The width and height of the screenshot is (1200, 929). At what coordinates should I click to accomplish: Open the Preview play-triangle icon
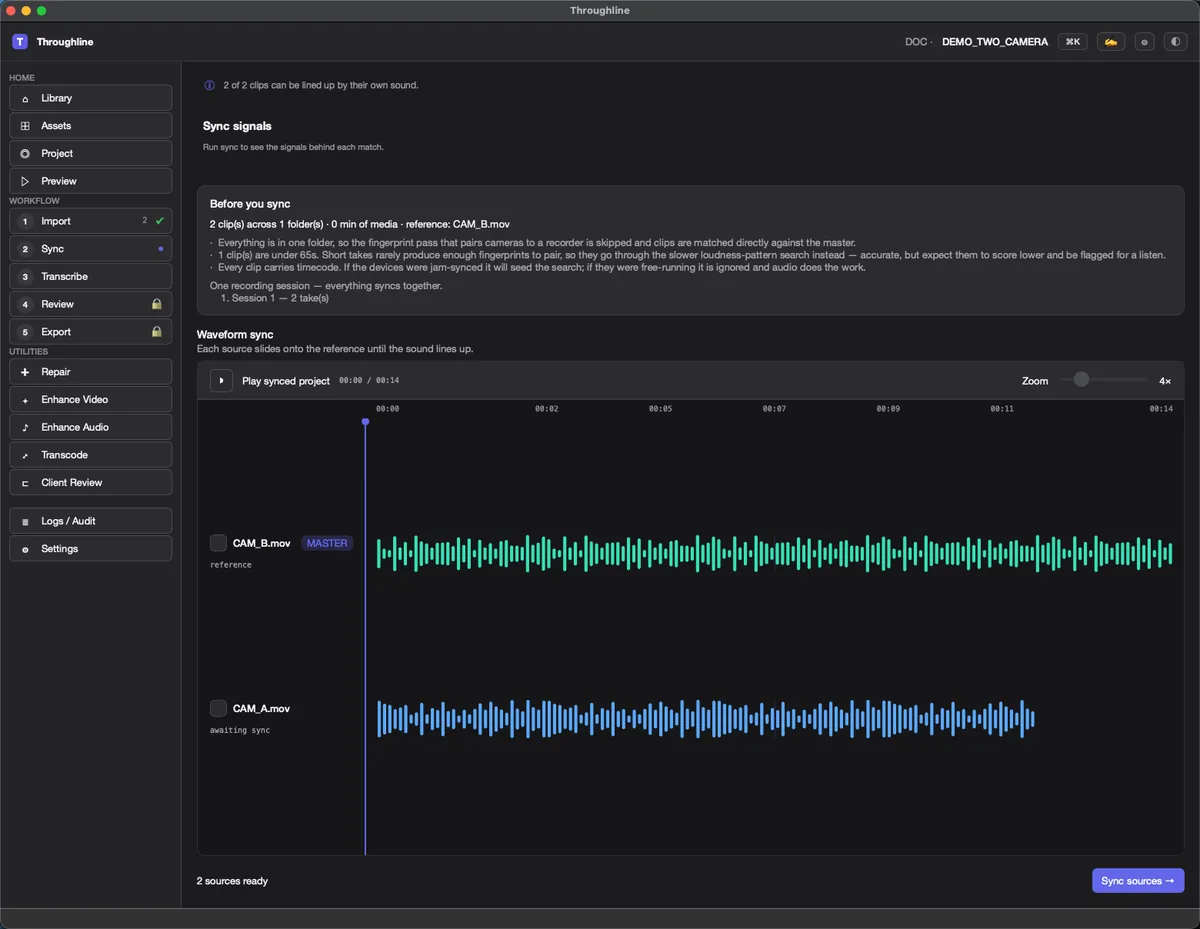pos(25,181)
